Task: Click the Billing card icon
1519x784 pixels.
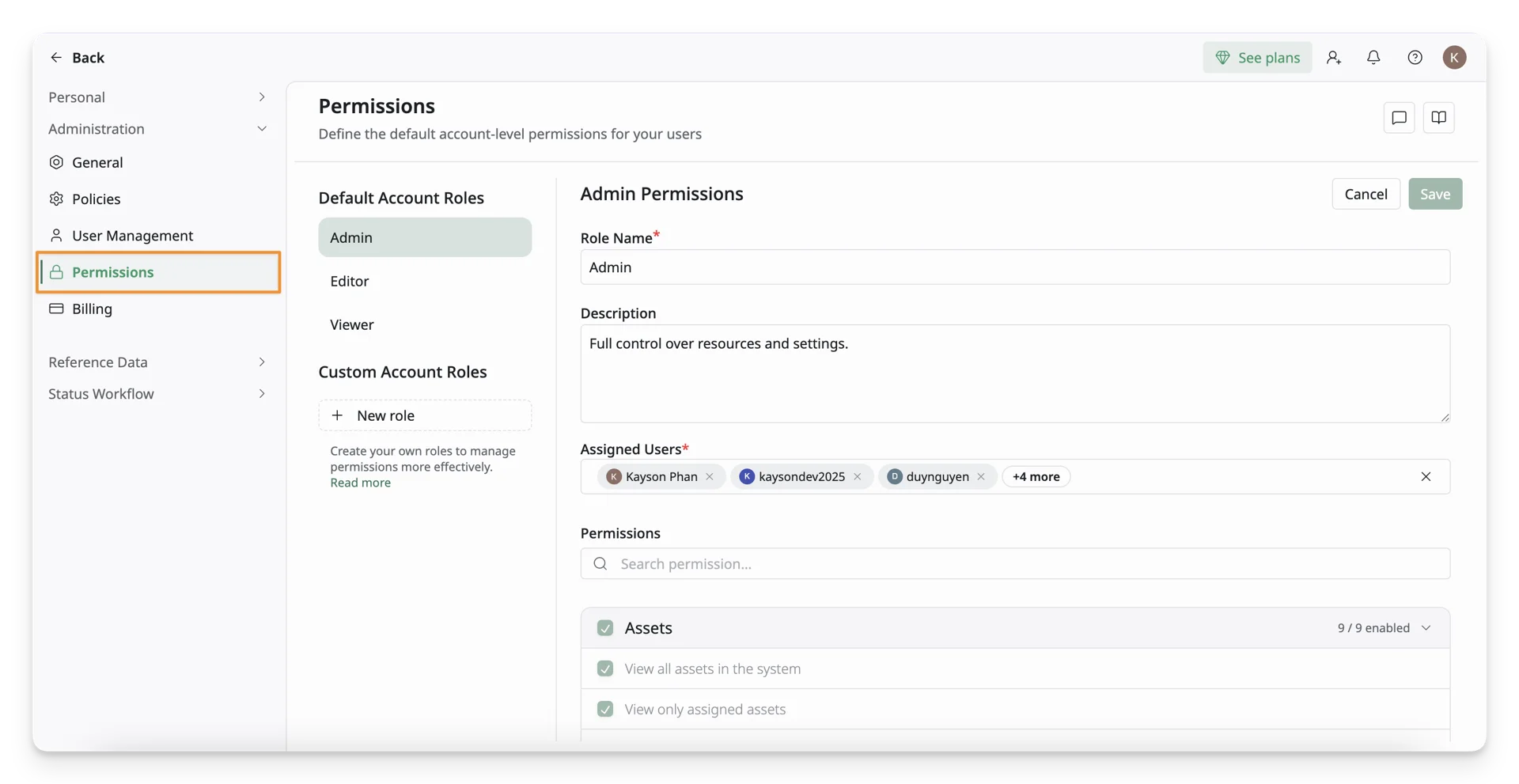Action: point(56,309)
